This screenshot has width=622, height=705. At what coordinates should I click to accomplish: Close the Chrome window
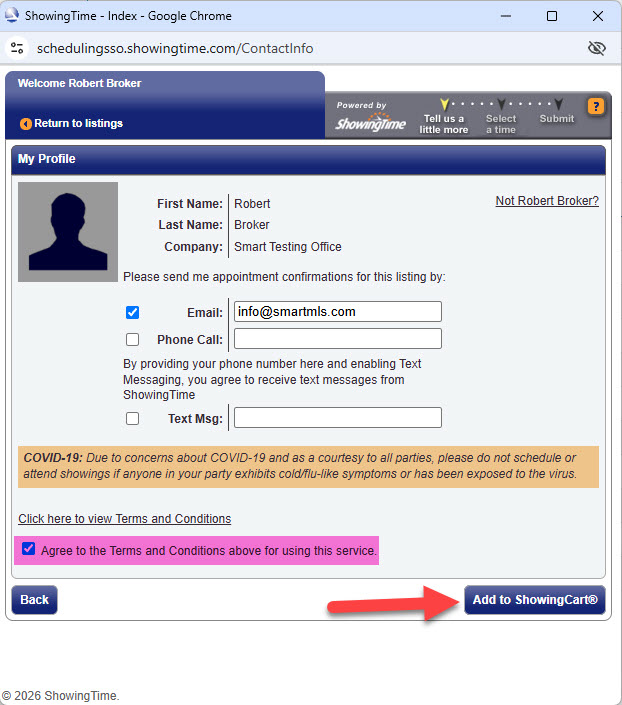tap(598, 16)
